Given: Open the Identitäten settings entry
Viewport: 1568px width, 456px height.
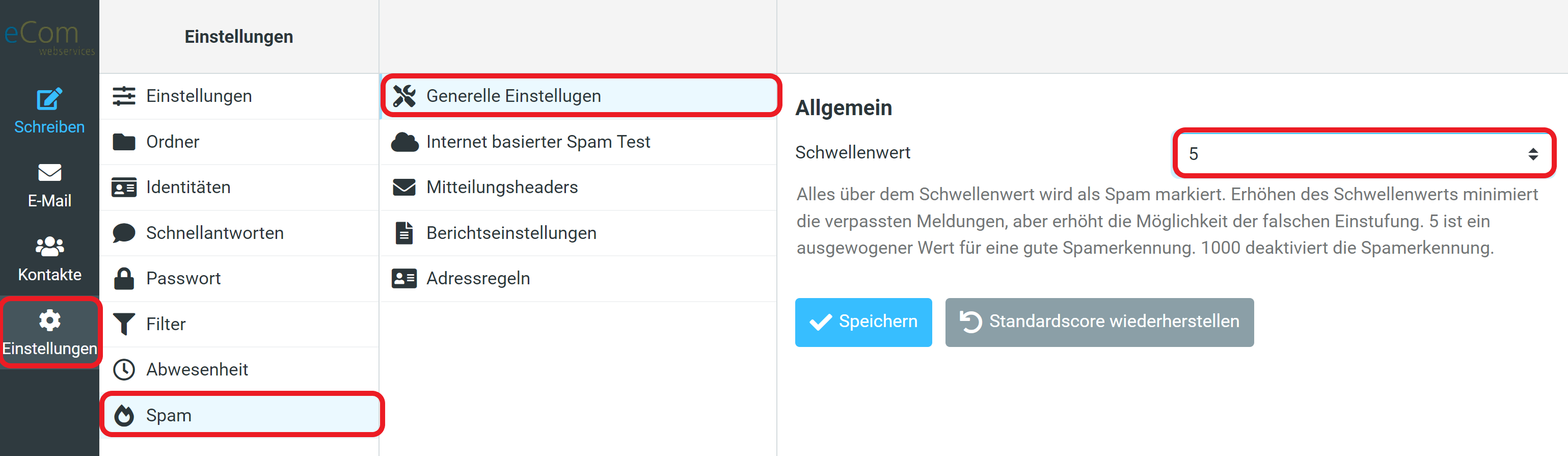Looking at the screenshot, I should tap(188, 187).
